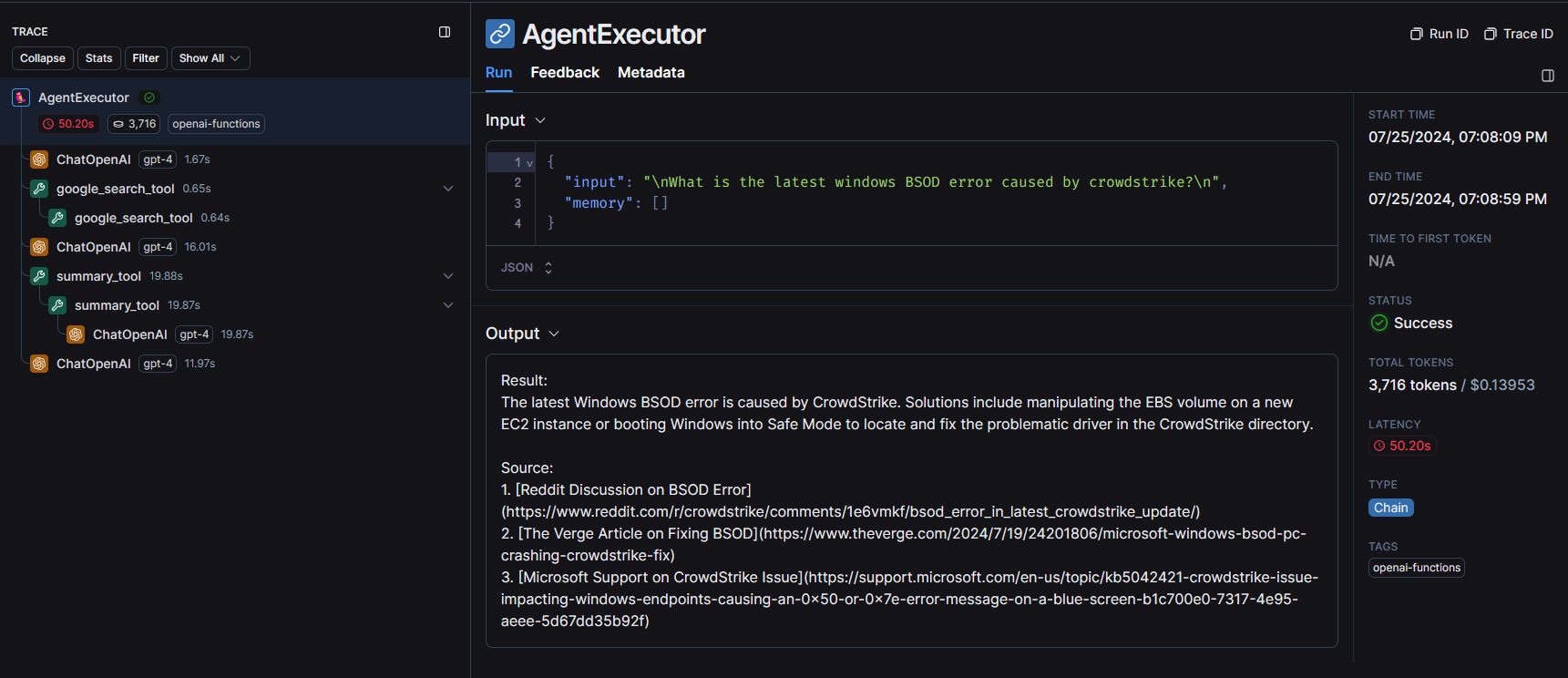Screen dimensions: 1568x678
Task: Select the summary_tool 19.88s wrench icon
Action: 39,276
